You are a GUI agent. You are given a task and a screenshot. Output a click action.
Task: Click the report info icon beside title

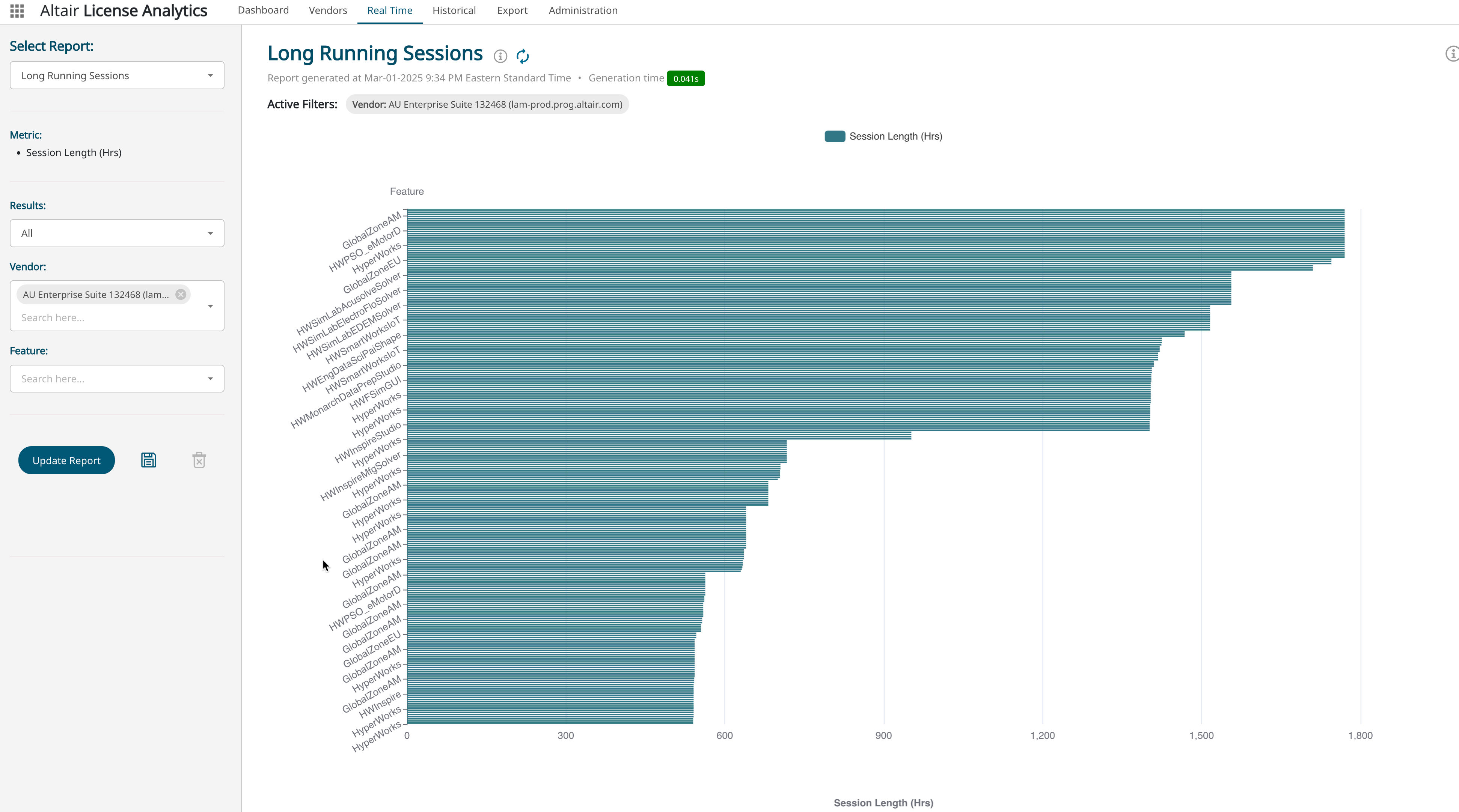(x=500, y=56)
